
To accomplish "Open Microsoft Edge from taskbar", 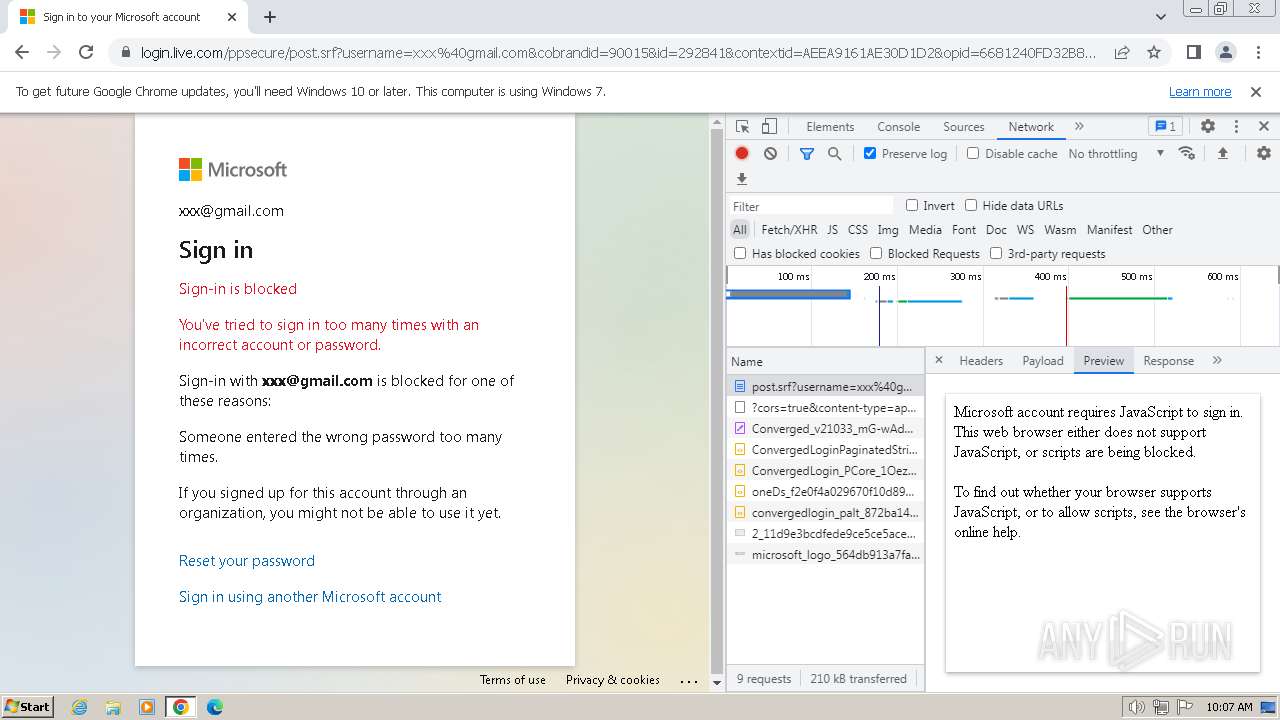I will [214, 707].
